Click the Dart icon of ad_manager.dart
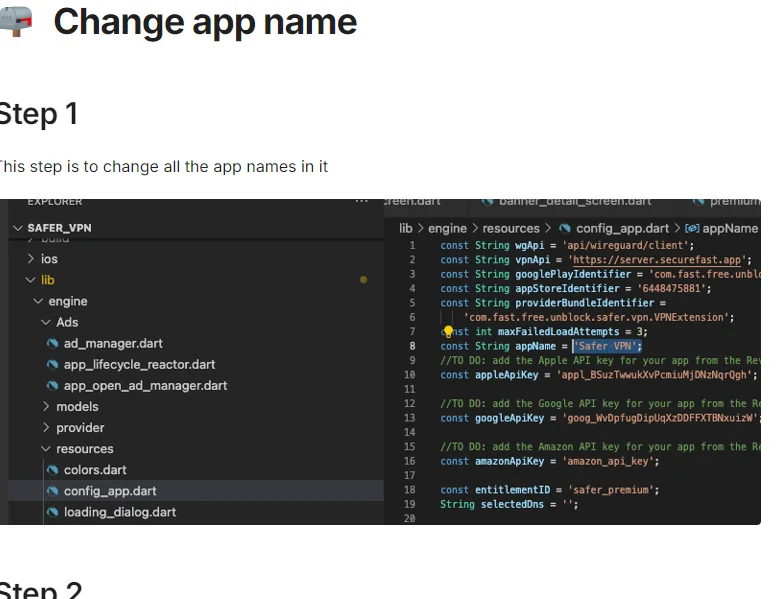Viewport: 782px width, 599px height. tap(52, 343)
